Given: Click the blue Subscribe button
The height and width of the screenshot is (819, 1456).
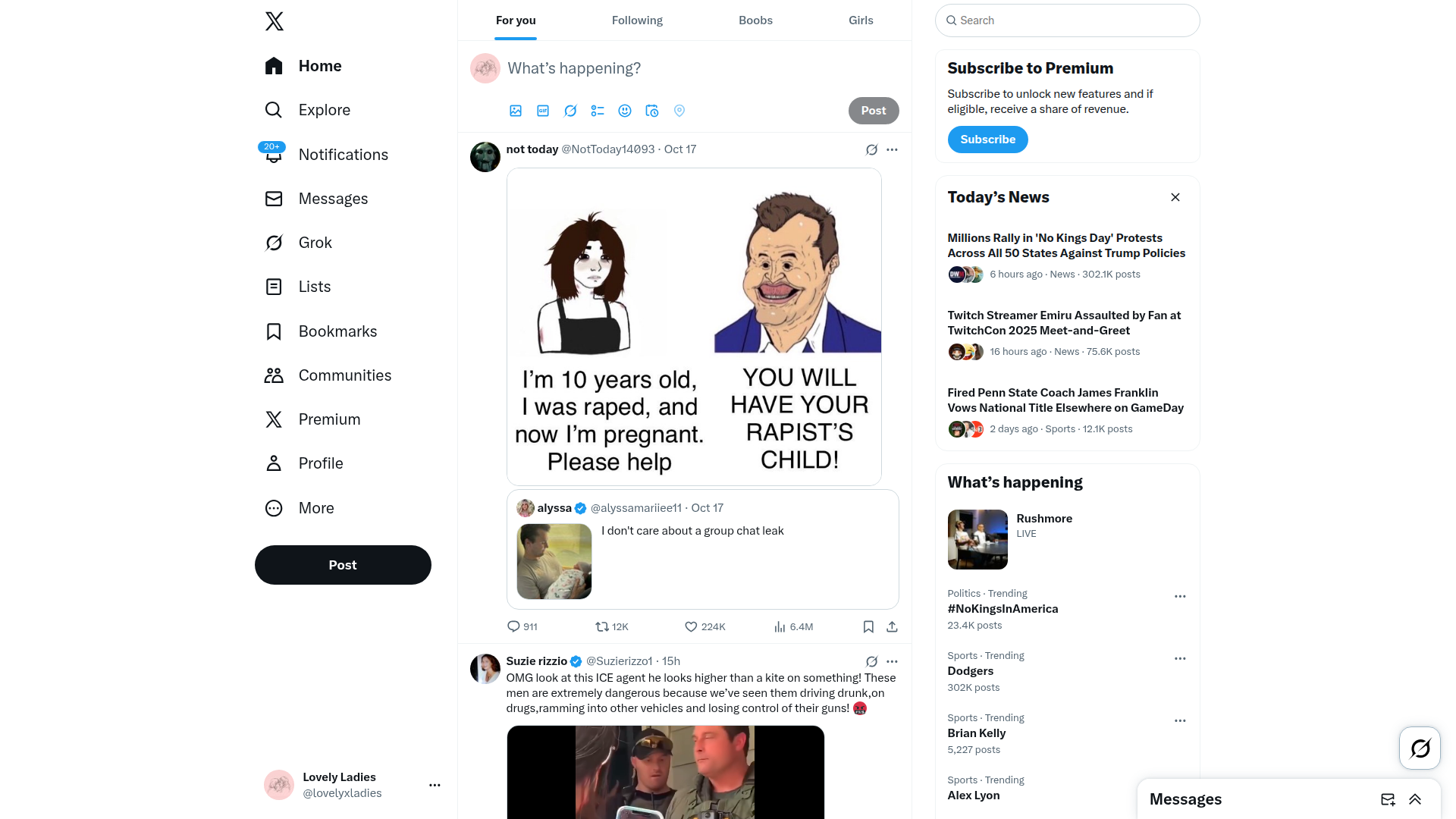Looking at the screenshot, I should click(987, 140).
